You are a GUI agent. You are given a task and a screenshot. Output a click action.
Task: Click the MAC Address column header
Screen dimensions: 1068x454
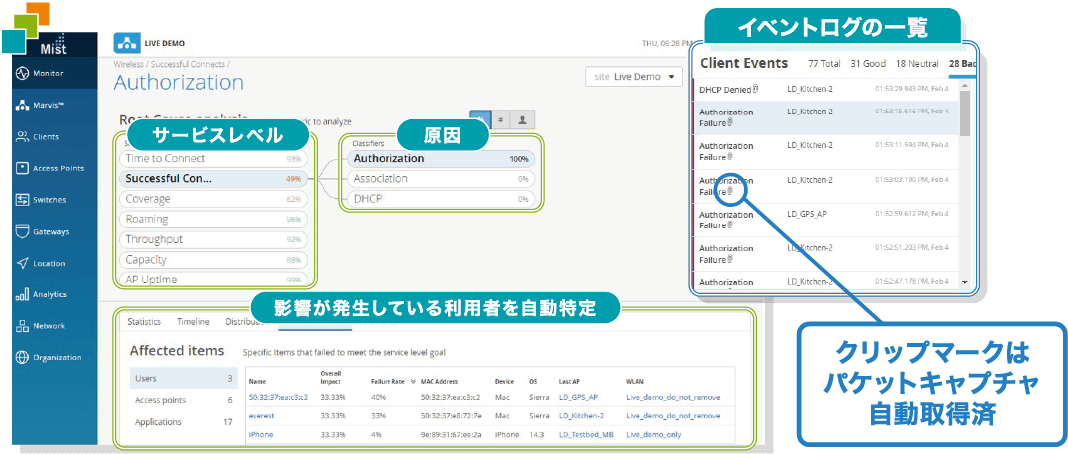(440, 382)
